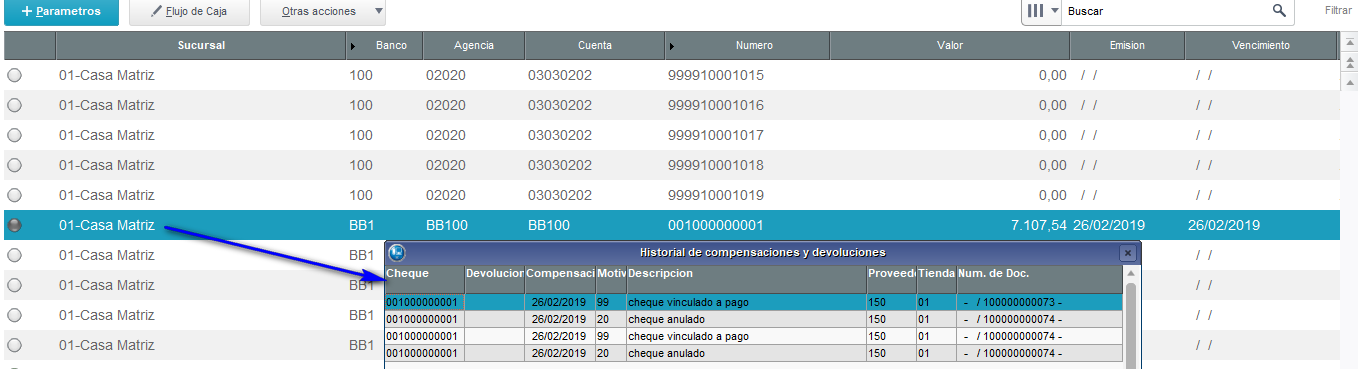Select radio for cheque 999910001017 row
Viewport: 1358px width, 369px height.
coord(15,135)
